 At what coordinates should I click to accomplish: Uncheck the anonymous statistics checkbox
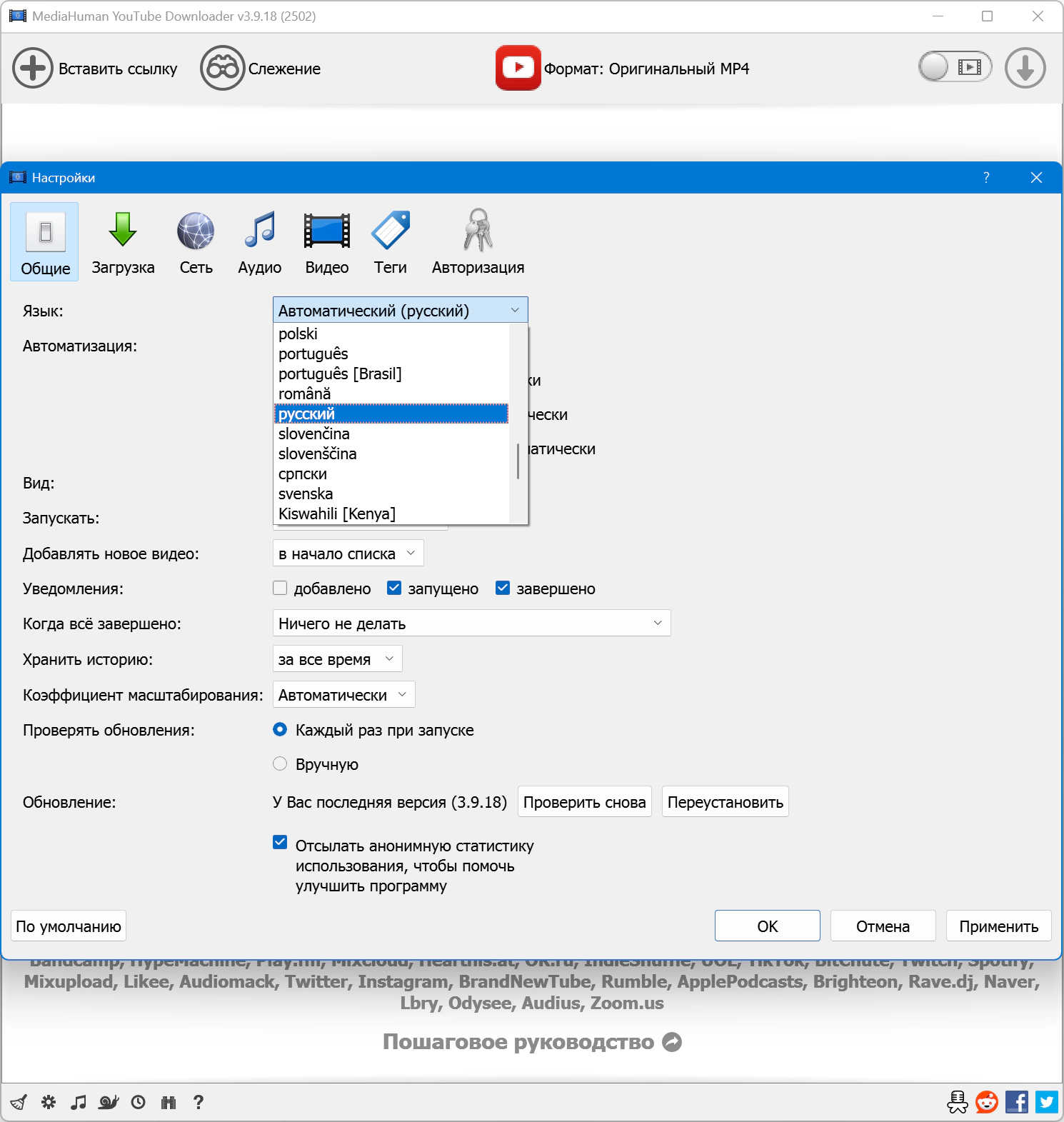tap(281, 843)
